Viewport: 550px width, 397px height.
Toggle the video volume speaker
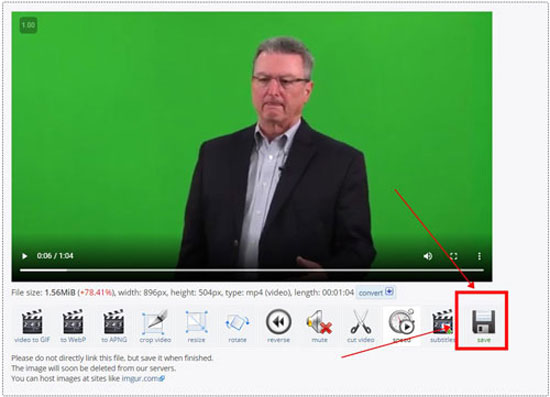[428, 256]
